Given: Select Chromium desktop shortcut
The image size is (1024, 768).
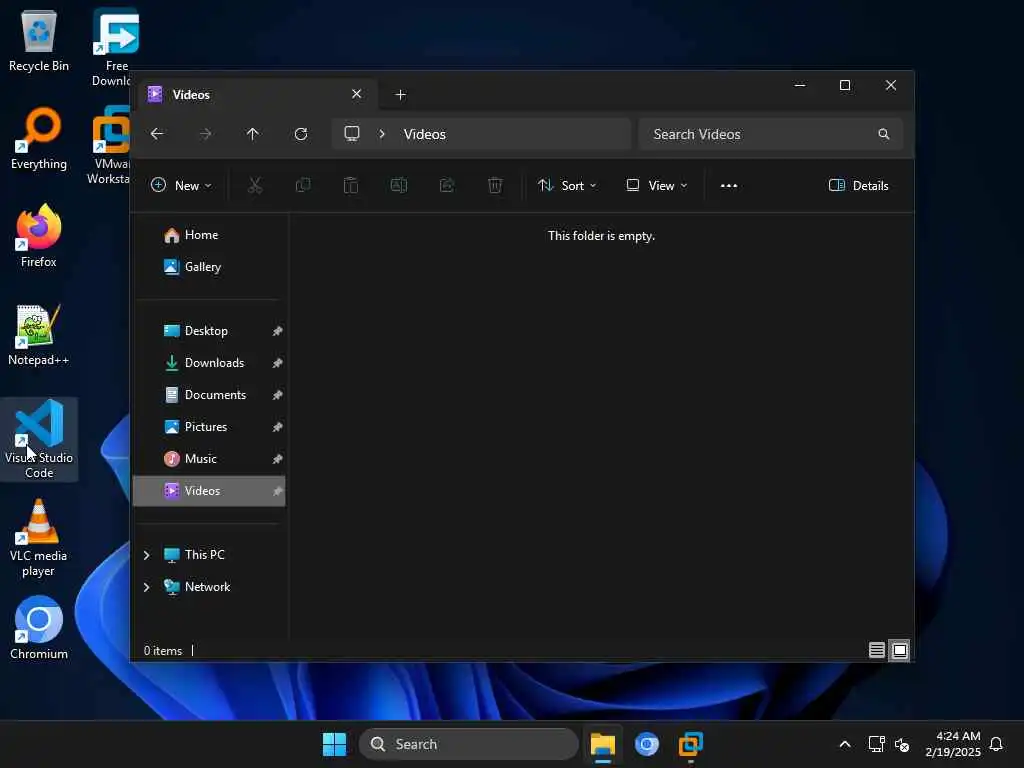Looking at the screenshot, I should pos(39,628).
